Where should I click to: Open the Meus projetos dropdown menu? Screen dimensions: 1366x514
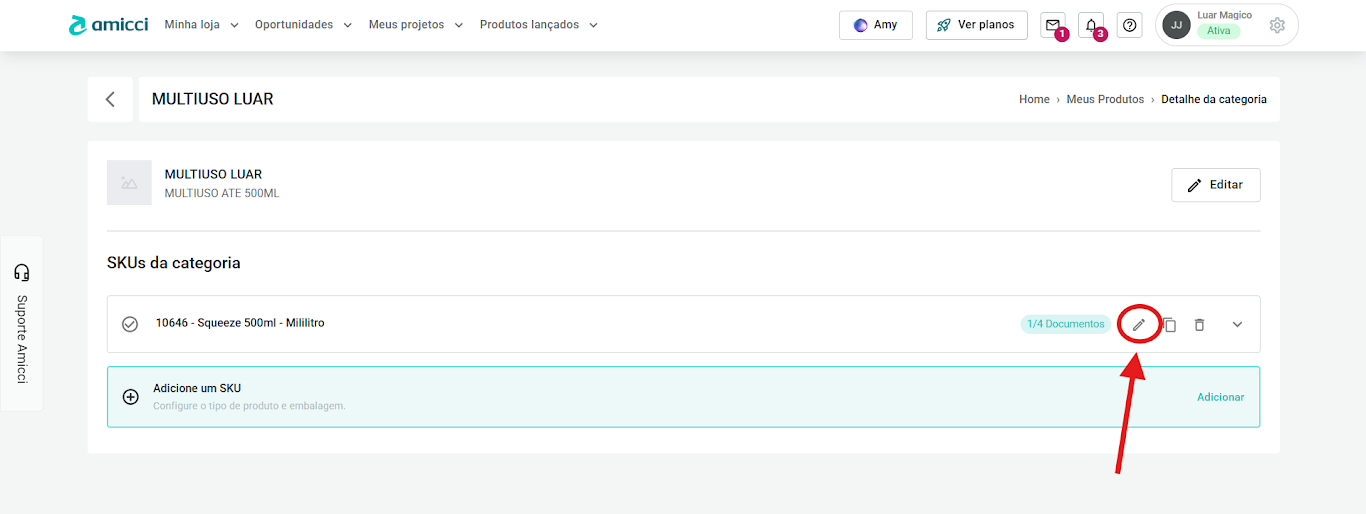point(416,25)
